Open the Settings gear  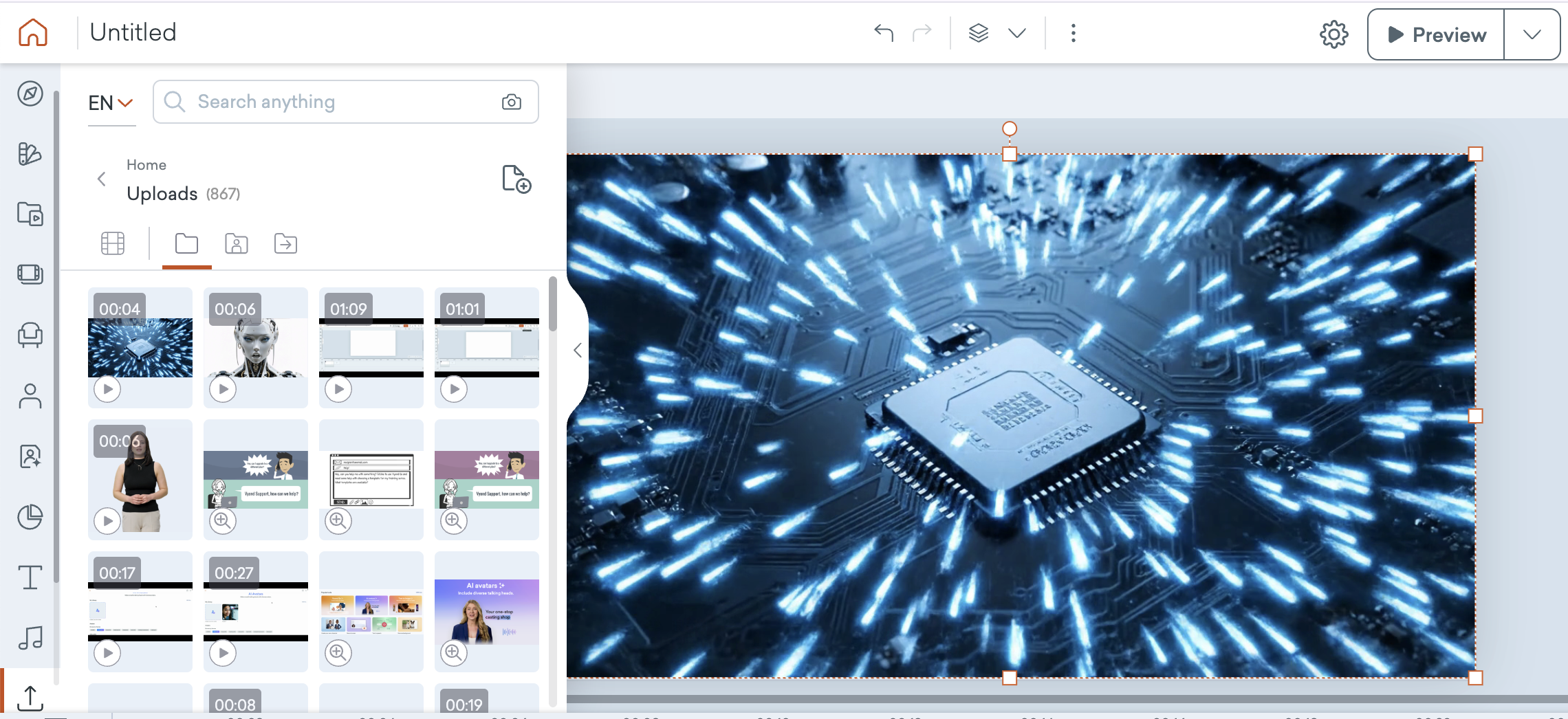pos(1333,34)
